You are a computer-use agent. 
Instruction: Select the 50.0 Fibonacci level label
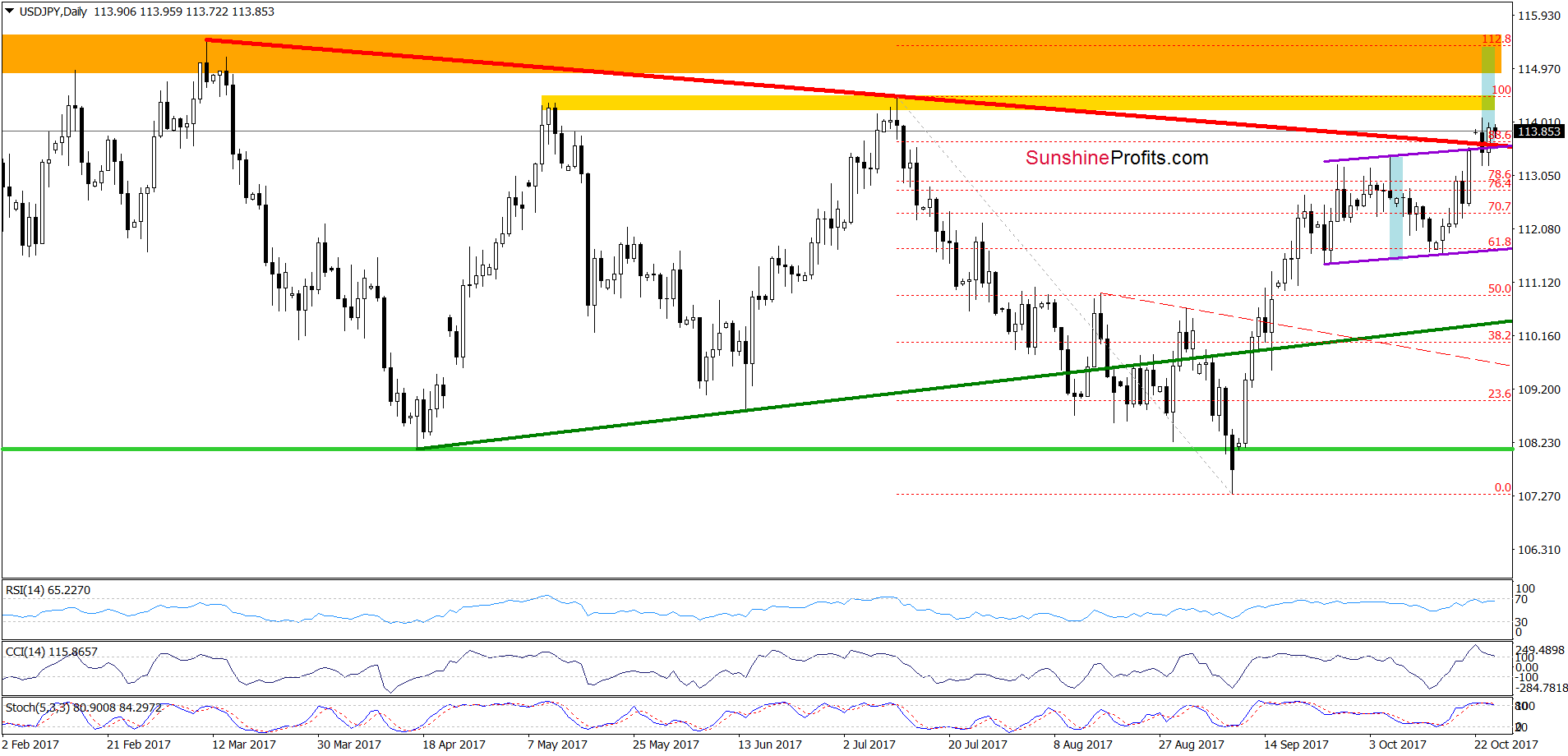click(x=1499, y=288)
